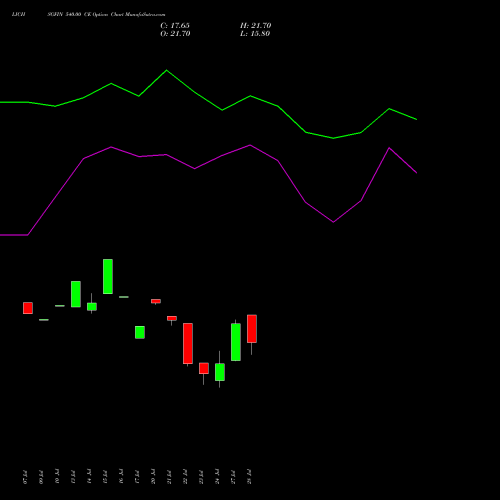
Task: Click the 28 Jul date axis label
Action: (x=250, y=477)
